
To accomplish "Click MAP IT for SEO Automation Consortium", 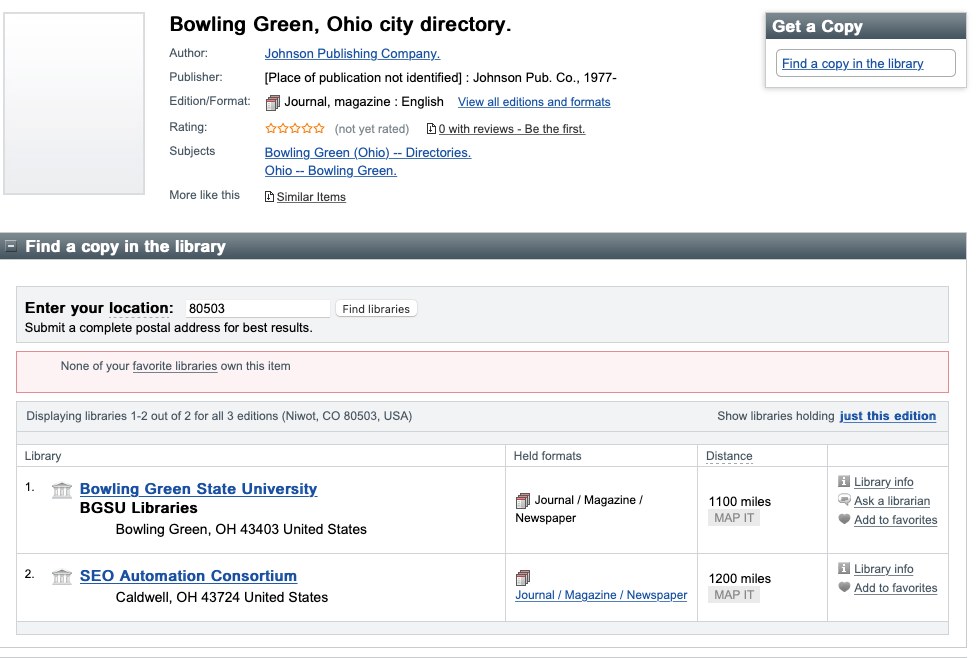I will pos(734,595).
